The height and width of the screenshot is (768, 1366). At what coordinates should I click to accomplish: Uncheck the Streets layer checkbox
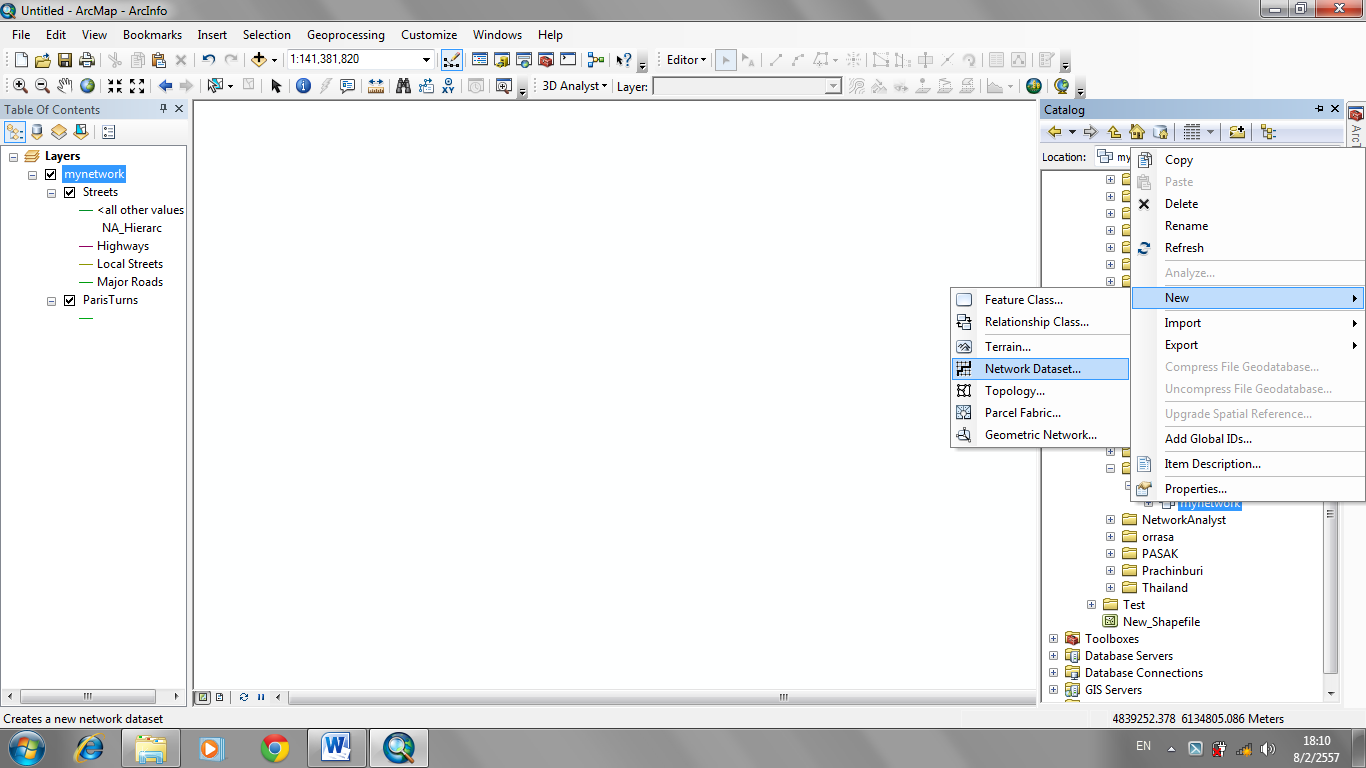69,192
